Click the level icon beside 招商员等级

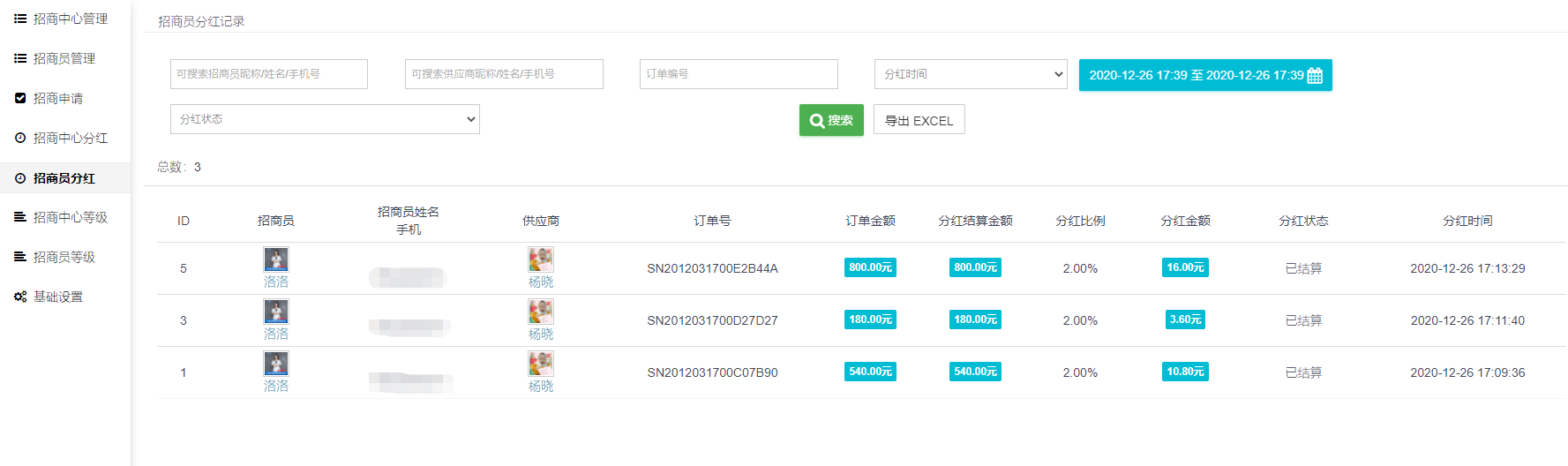tap(20, 257)
